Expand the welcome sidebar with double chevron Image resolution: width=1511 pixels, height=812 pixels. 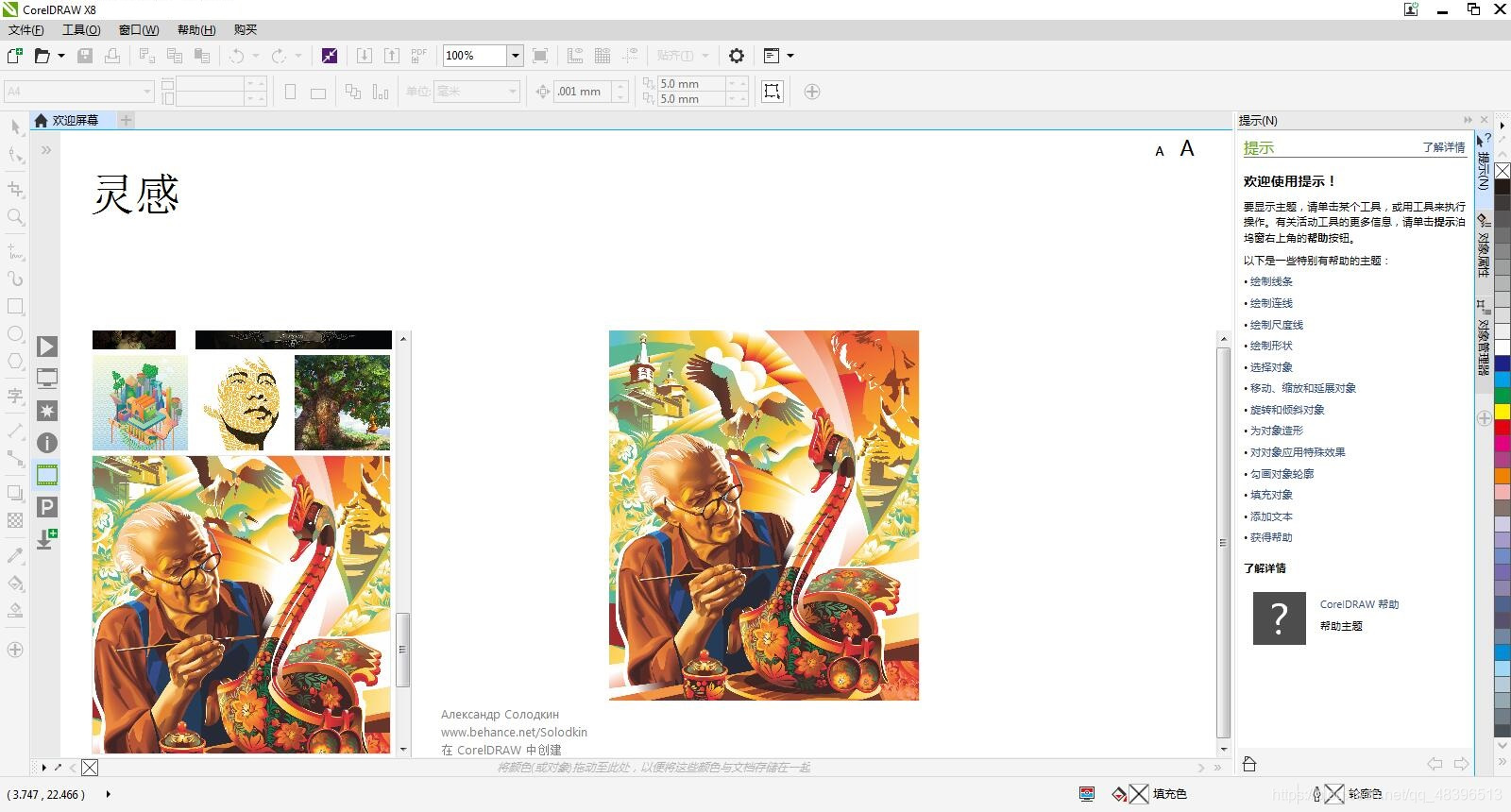pyautogui.click(x=46, y=150)
